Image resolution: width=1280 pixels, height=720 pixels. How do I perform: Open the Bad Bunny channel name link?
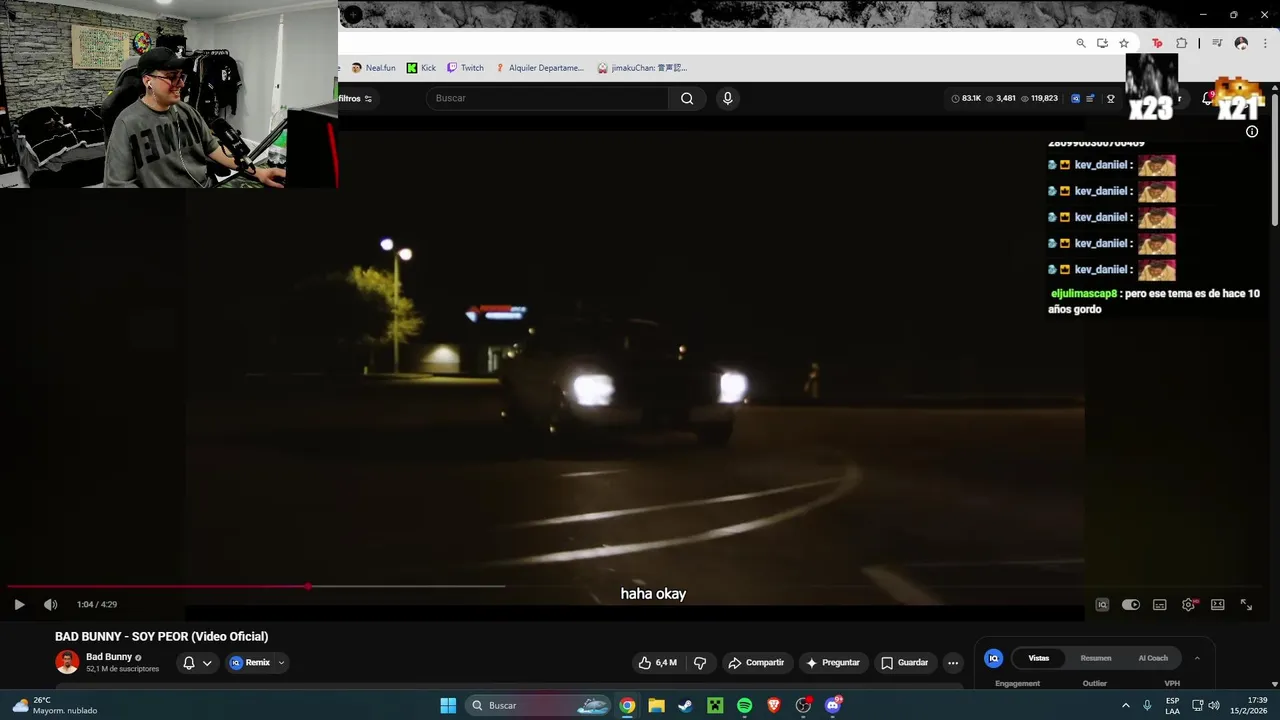point(109,657)
